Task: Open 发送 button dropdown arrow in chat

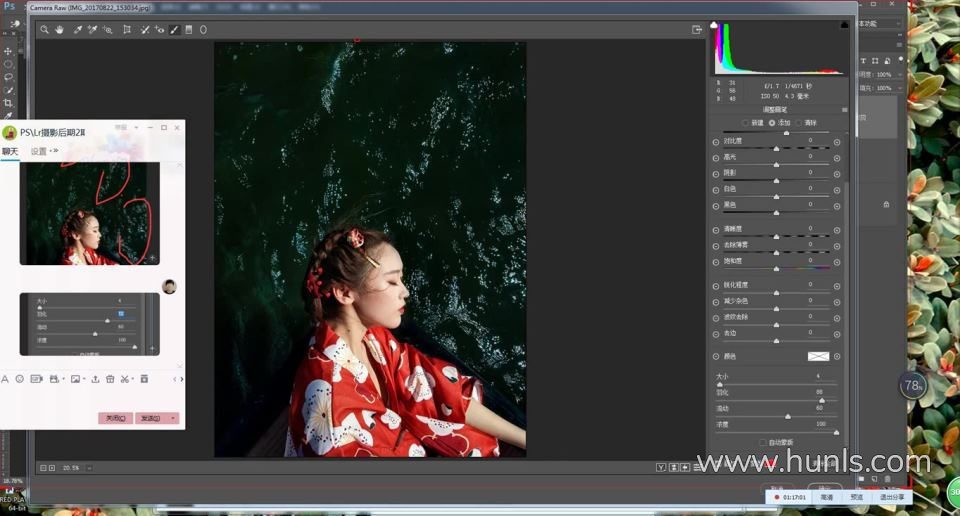Action: point(173,418)
